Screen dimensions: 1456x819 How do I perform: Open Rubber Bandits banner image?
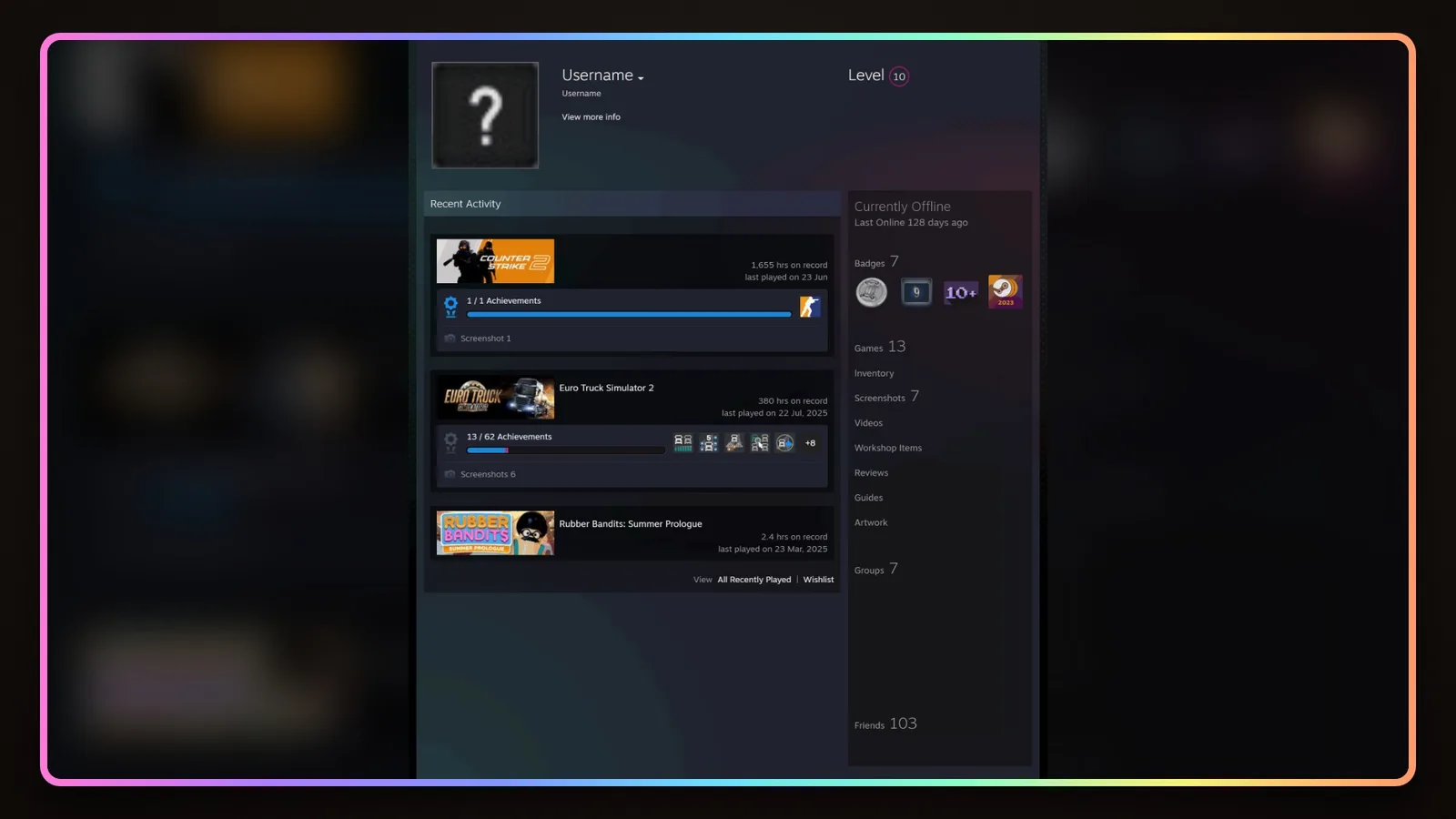coord(495,533)
